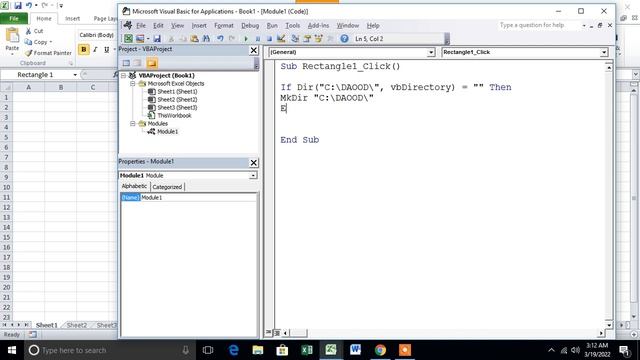
Task: Collapse the Modules folder node
Action: click(x=133, y=123)
